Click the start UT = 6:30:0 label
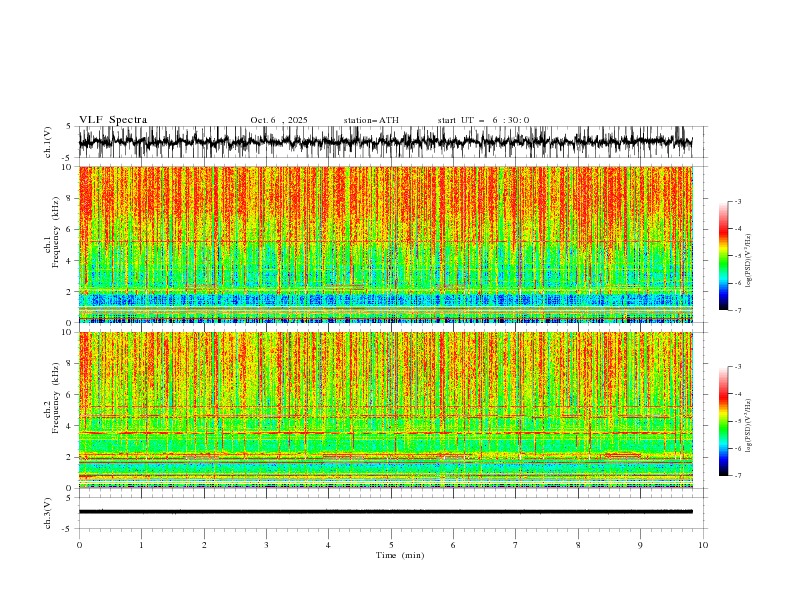Viewport: 792px width, 612px height. click(483, 120)
